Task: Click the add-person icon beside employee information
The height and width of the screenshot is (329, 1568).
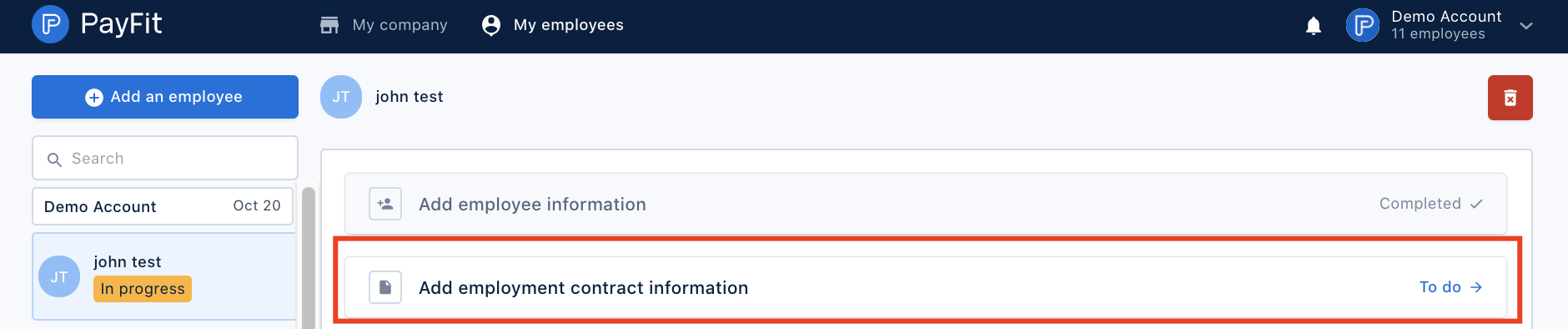Action: (385, 204)
